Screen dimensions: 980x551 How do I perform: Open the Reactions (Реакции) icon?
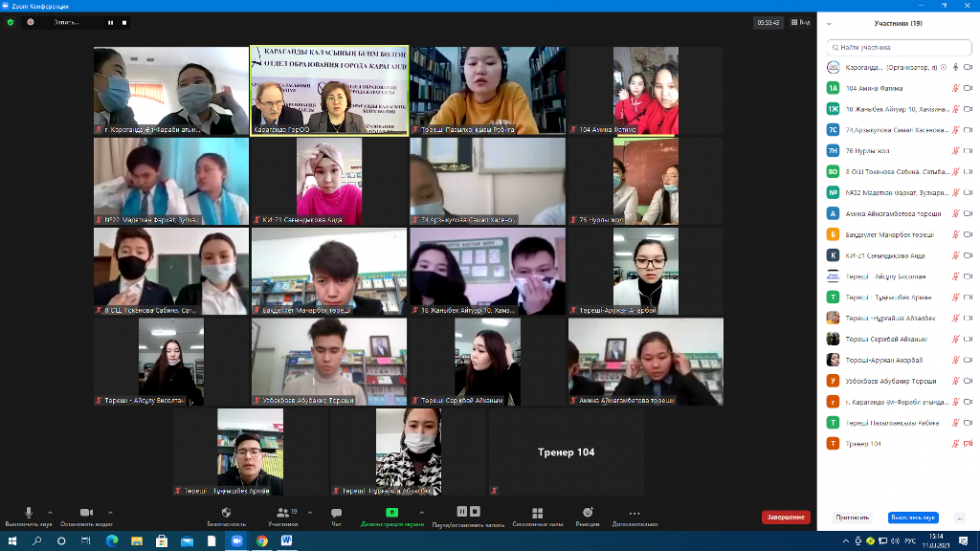[x=588, y=514]
